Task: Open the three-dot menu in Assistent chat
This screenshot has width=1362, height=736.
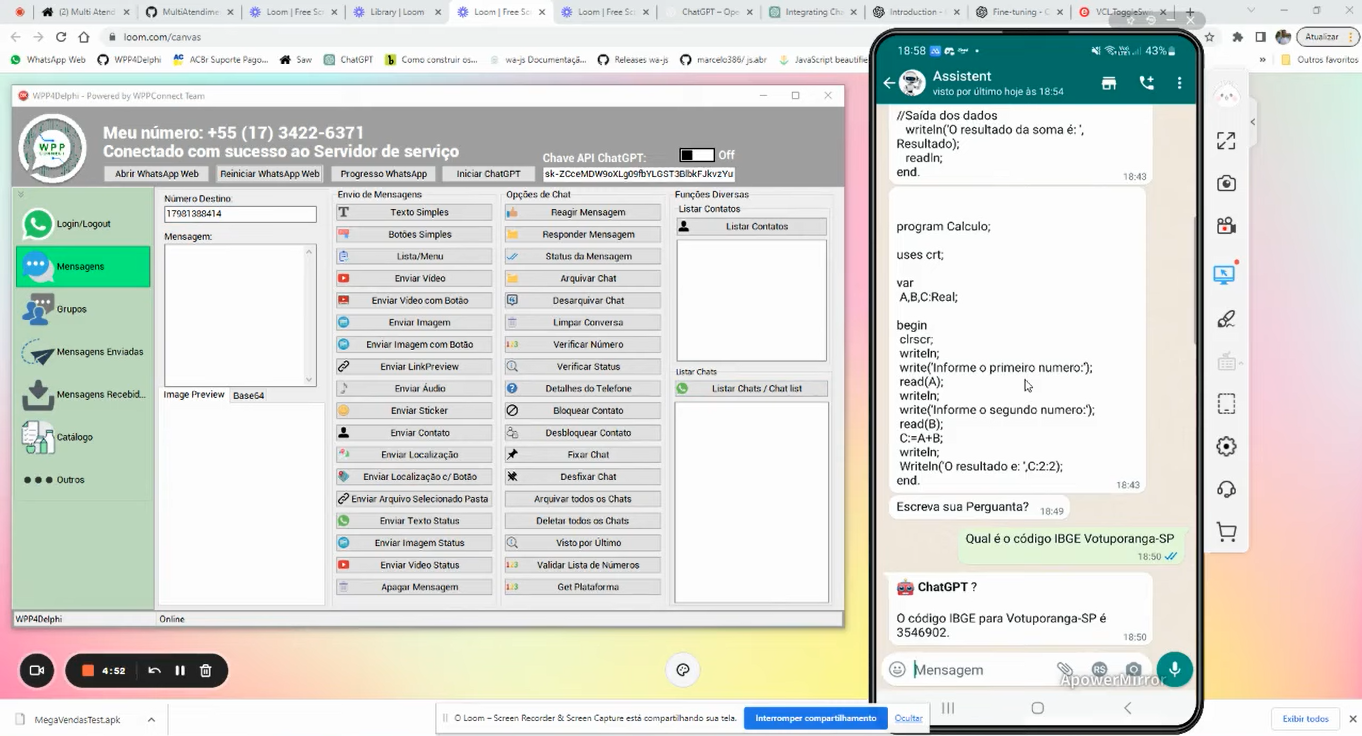Action: [1179, 84]
